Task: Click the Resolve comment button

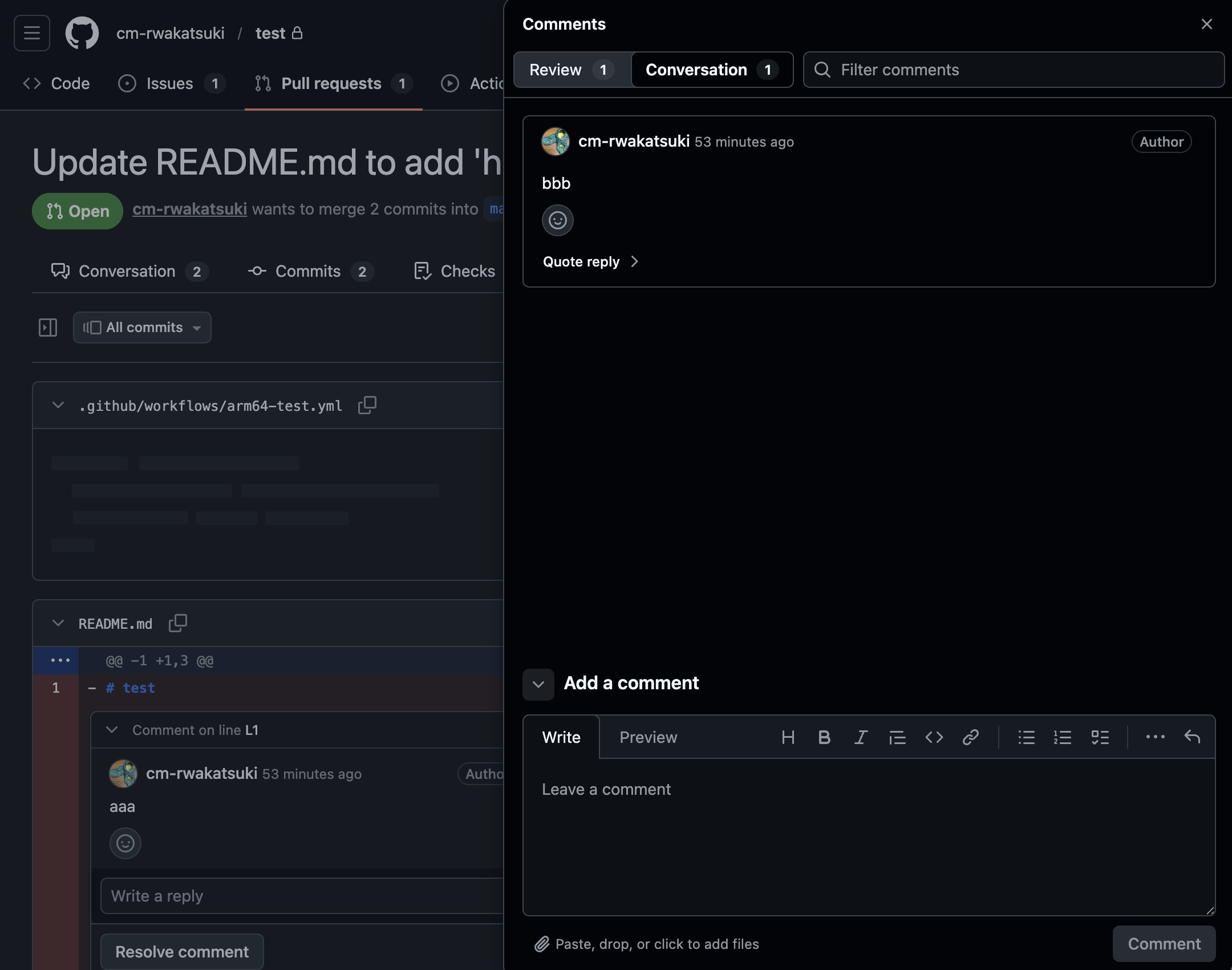Action: click(x=182, y=952)
